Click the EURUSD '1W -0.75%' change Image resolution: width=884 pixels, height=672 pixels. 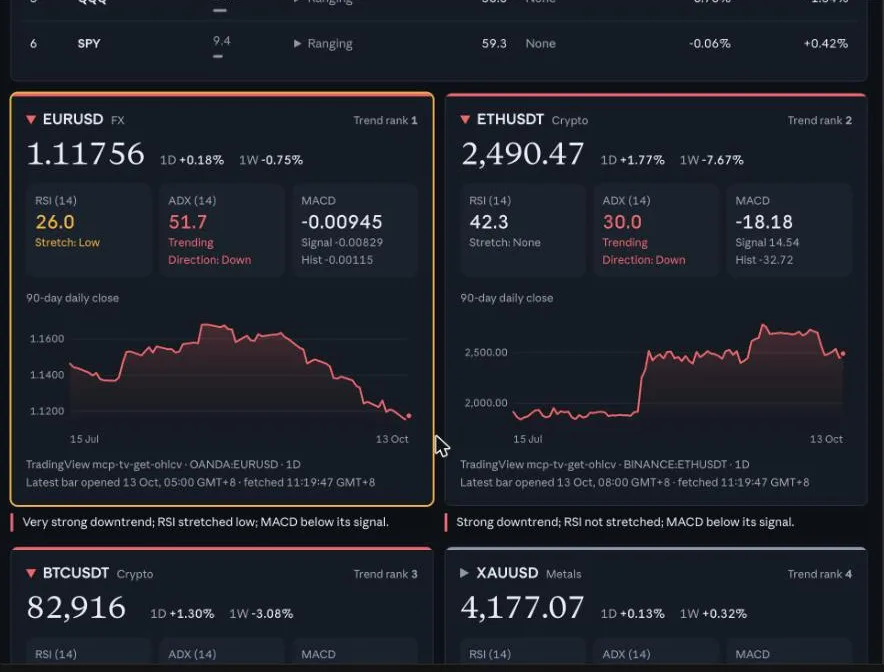271,160
